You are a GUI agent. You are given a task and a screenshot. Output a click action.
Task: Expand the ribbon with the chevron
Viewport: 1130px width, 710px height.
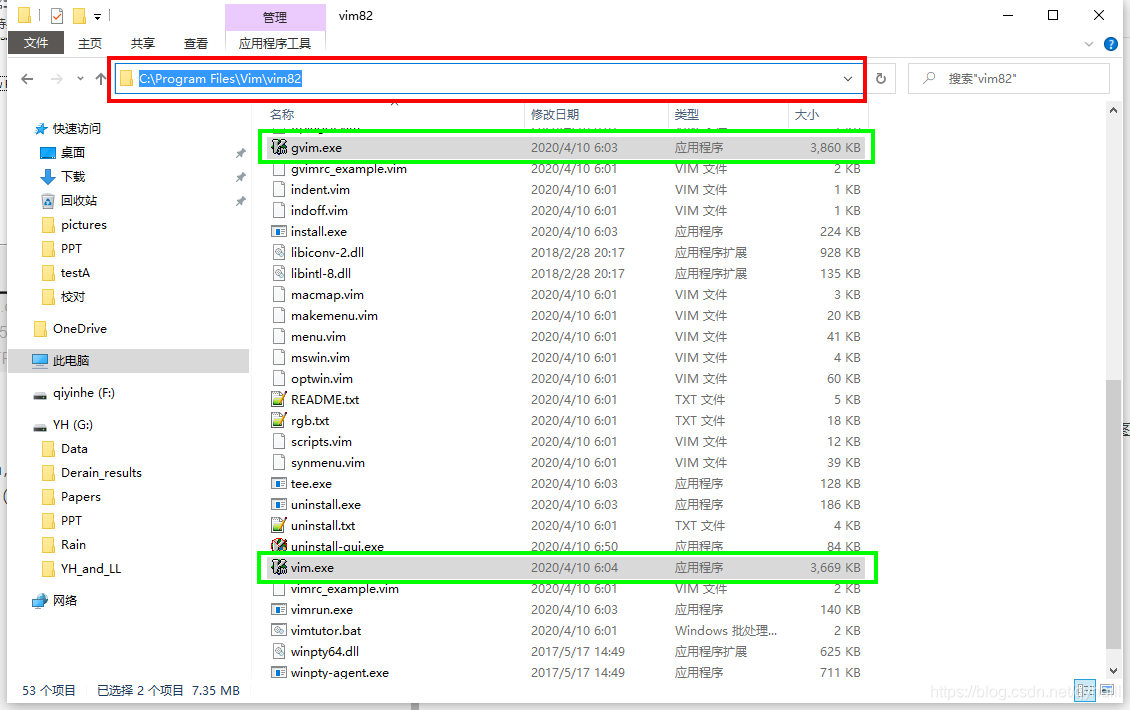coord(1089,44)
